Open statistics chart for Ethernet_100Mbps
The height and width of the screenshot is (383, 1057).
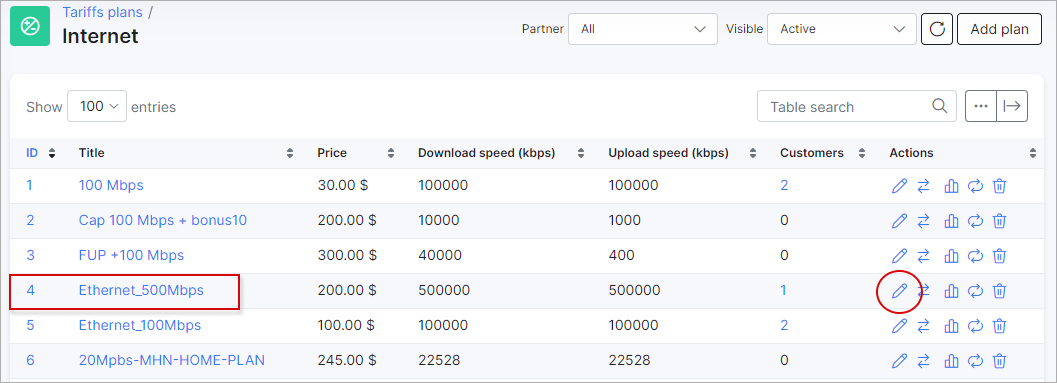[x=951, y=326]
